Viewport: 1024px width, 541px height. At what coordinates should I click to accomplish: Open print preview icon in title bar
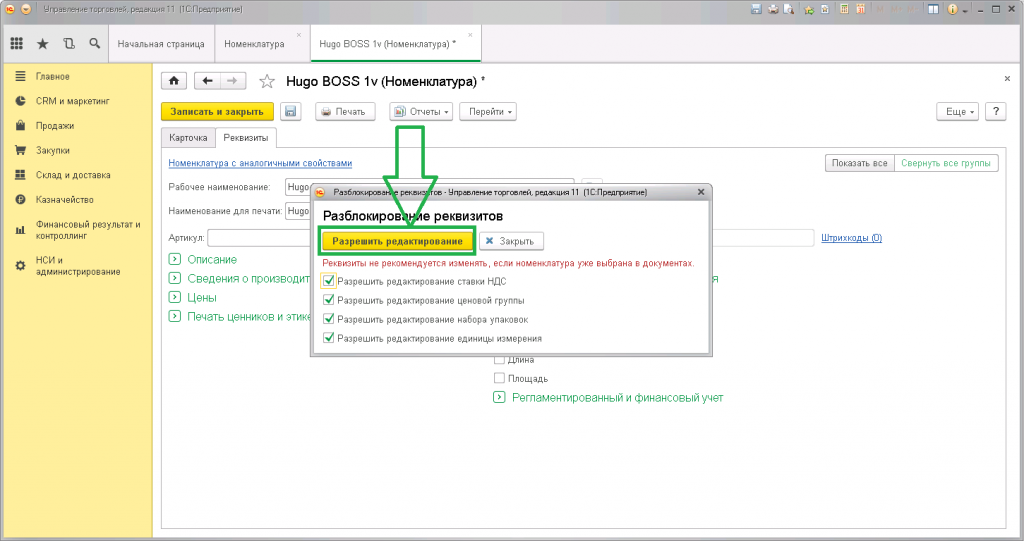click(789, 9)
